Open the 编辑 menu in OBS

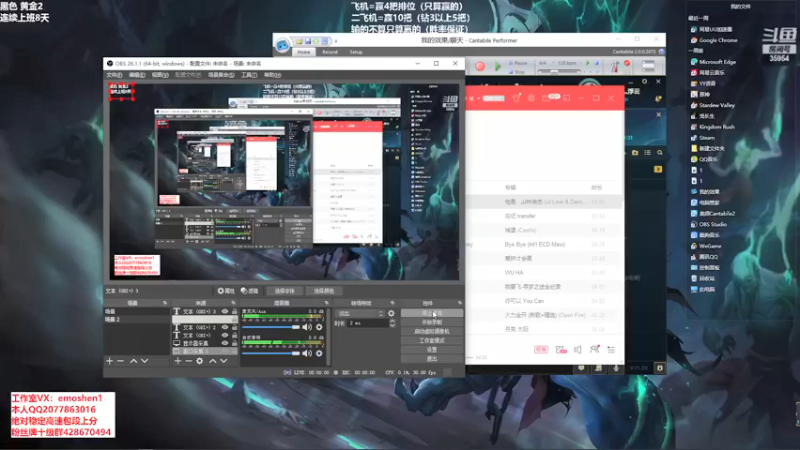tap(137, 75)
